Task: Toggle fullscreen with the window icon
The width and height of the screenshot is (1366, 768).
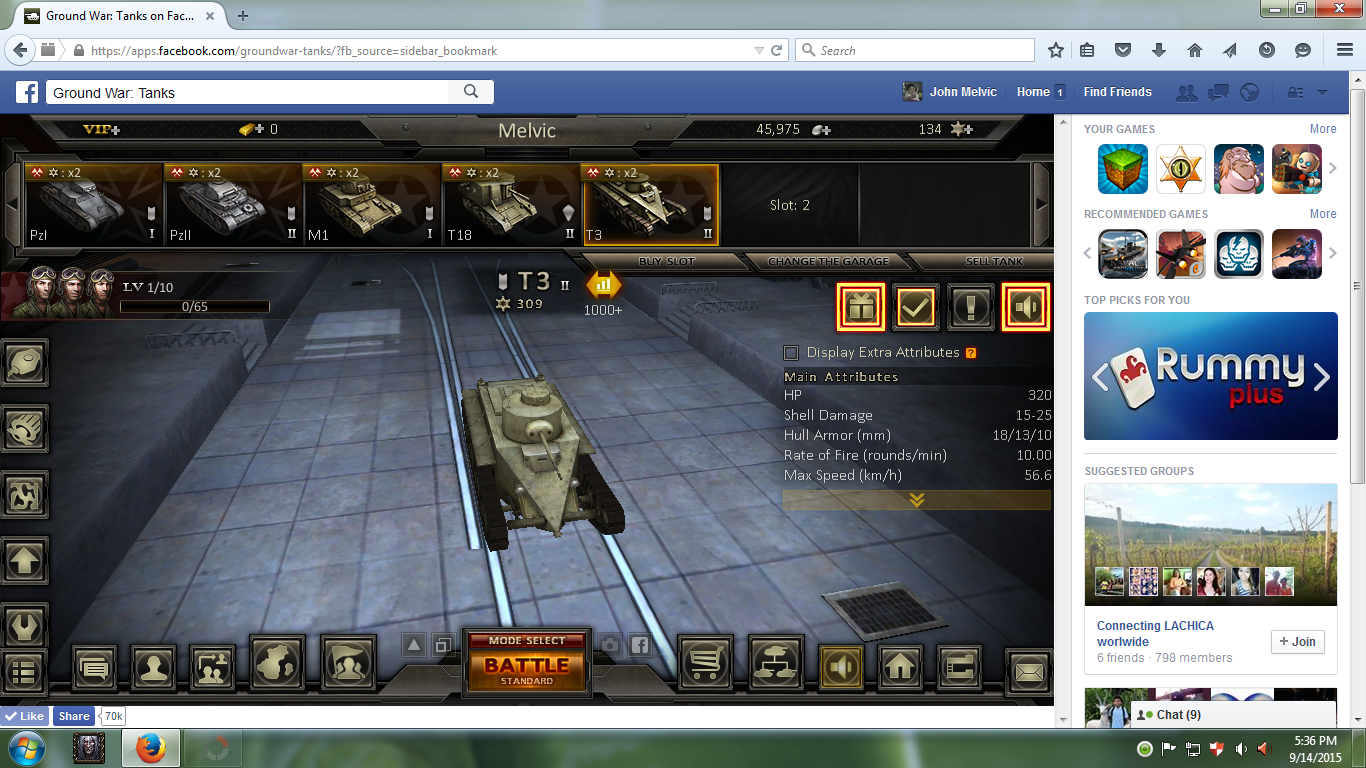Action: (444, 645)
